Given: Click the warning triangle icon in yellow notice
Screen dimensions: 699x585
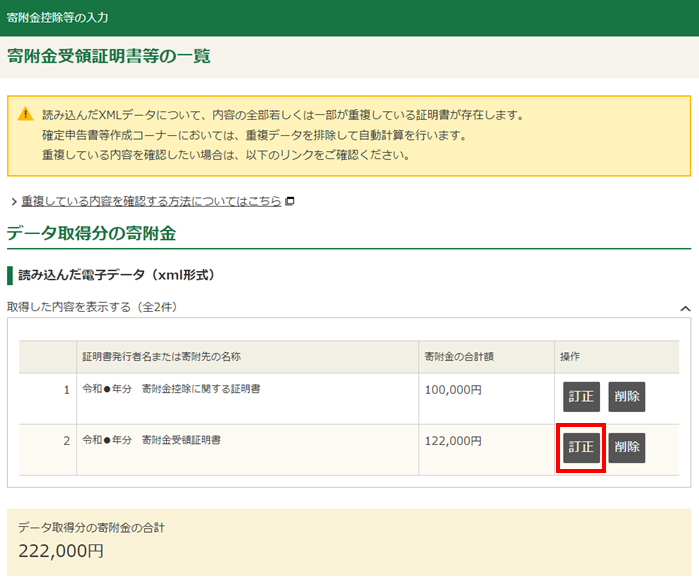Looking at the screenshot, I should tap(26, 114).
